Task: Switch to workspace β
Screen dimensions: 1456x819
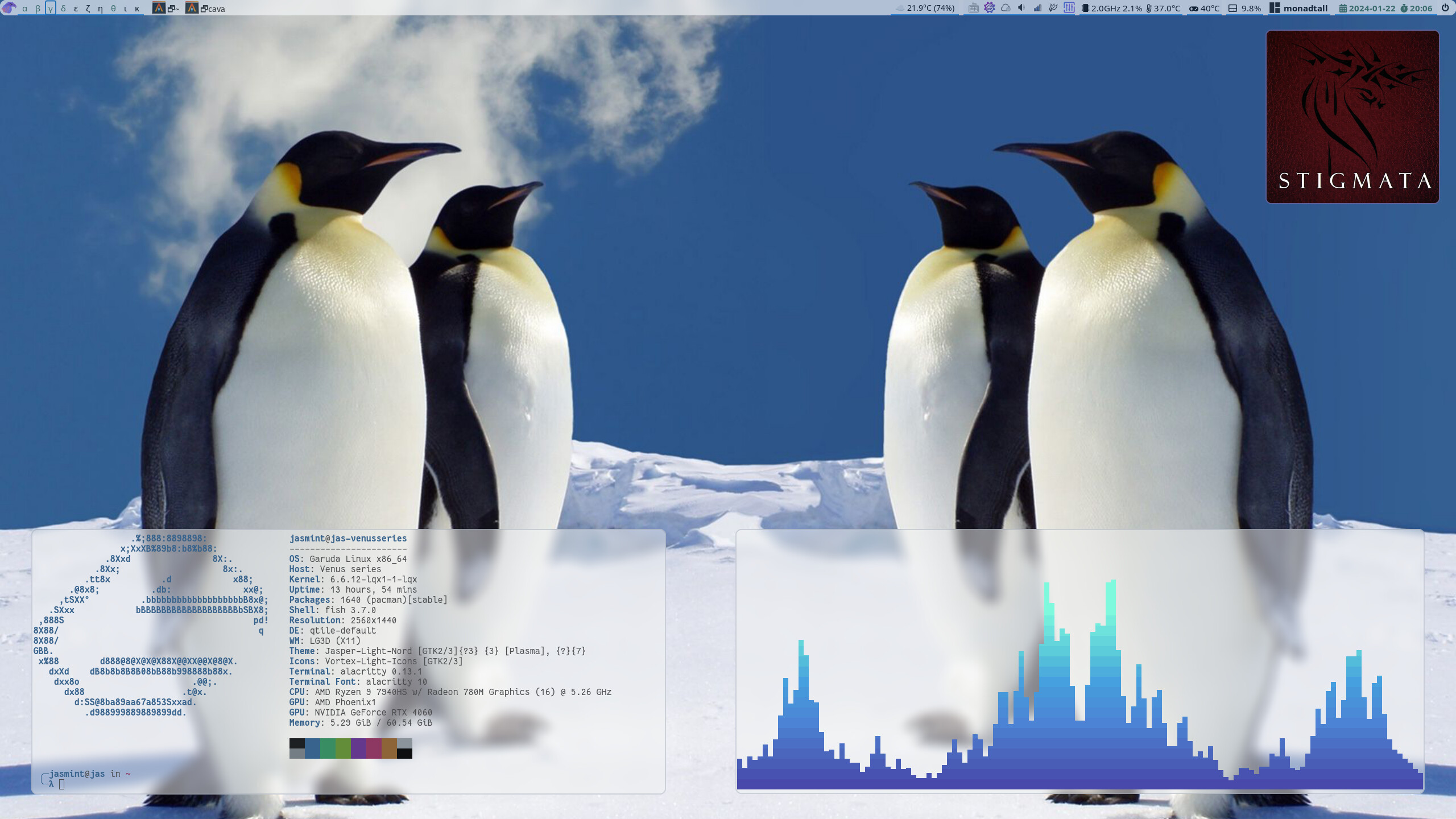Action: click(x=38, y=9)
